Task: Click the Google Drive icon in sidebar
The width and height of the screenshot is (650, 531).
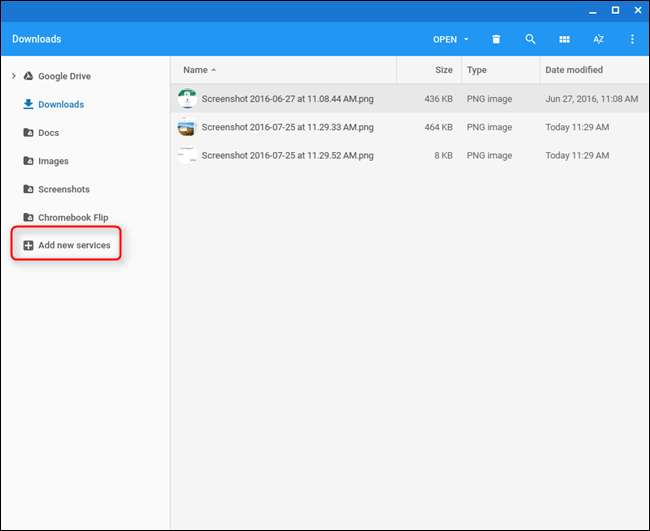Action: pyautogui.click(x=28, y=76)
